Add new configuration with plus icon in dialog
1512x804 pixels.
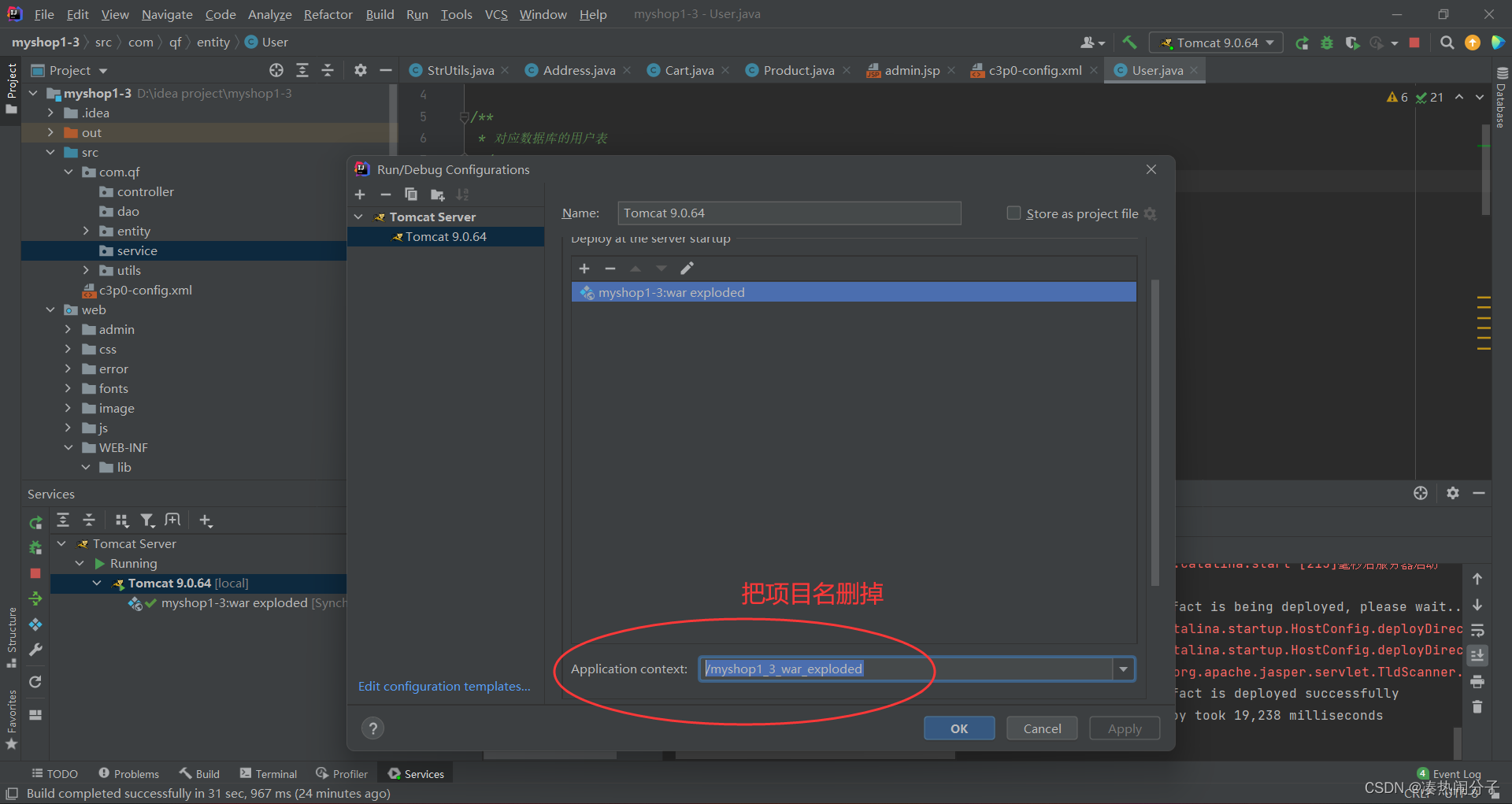[x=360, y=195]
